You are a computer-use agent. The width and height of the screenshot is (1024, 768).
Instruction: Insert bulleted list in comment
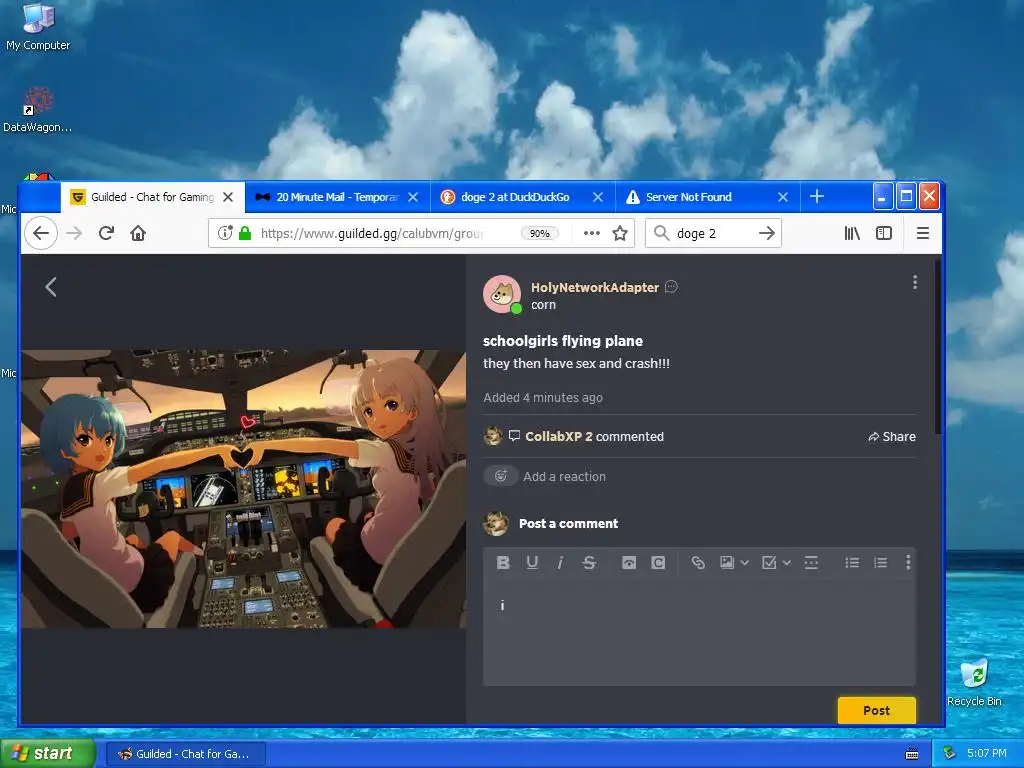[852, 562]
